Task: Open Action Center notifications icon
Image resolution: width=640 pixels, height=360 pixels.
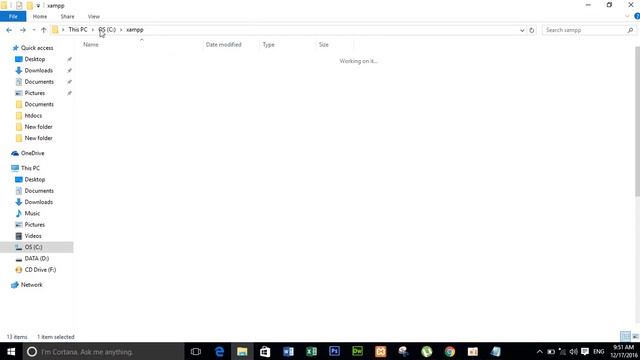Action: [x=585, y=351]
